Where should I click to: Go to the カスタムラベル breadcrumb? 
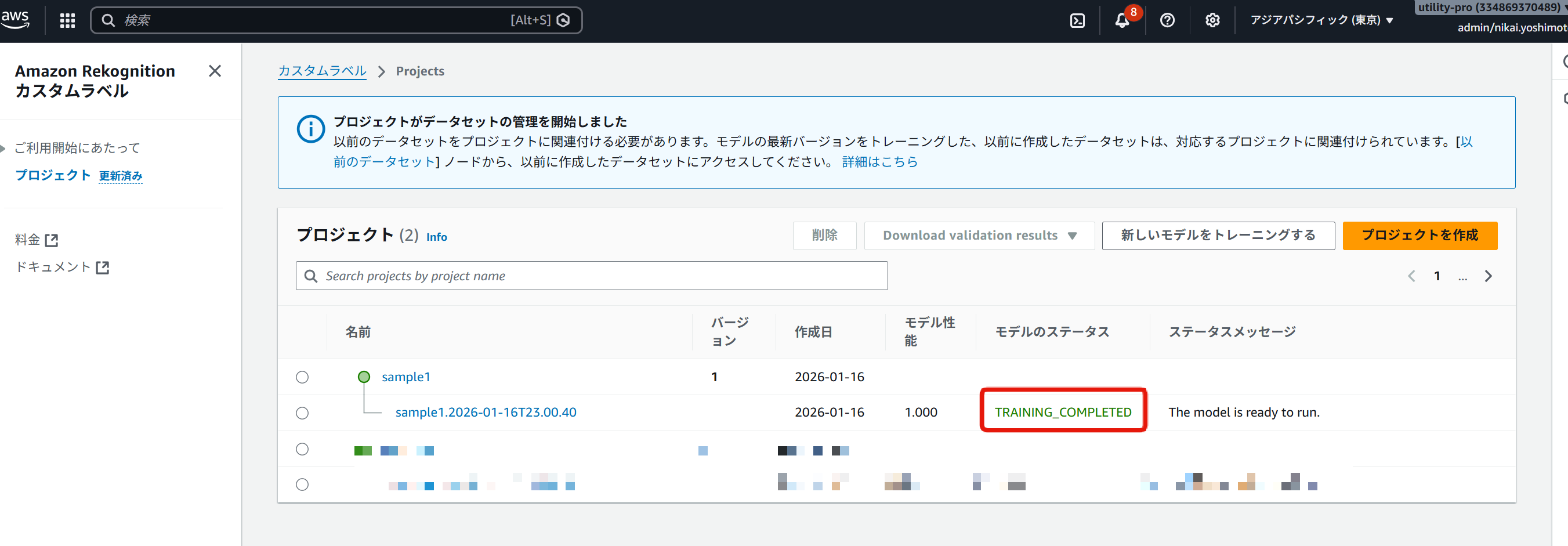[322, 71]
